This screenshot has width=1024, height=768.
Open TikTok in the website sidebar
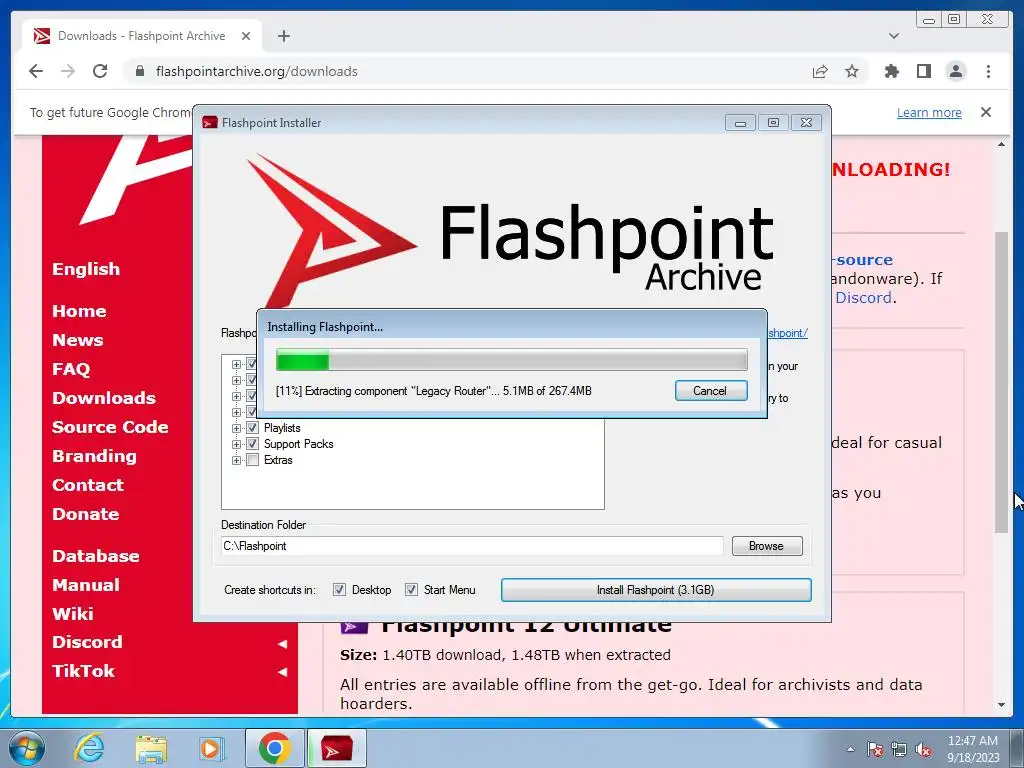click(x=83, y=671)
